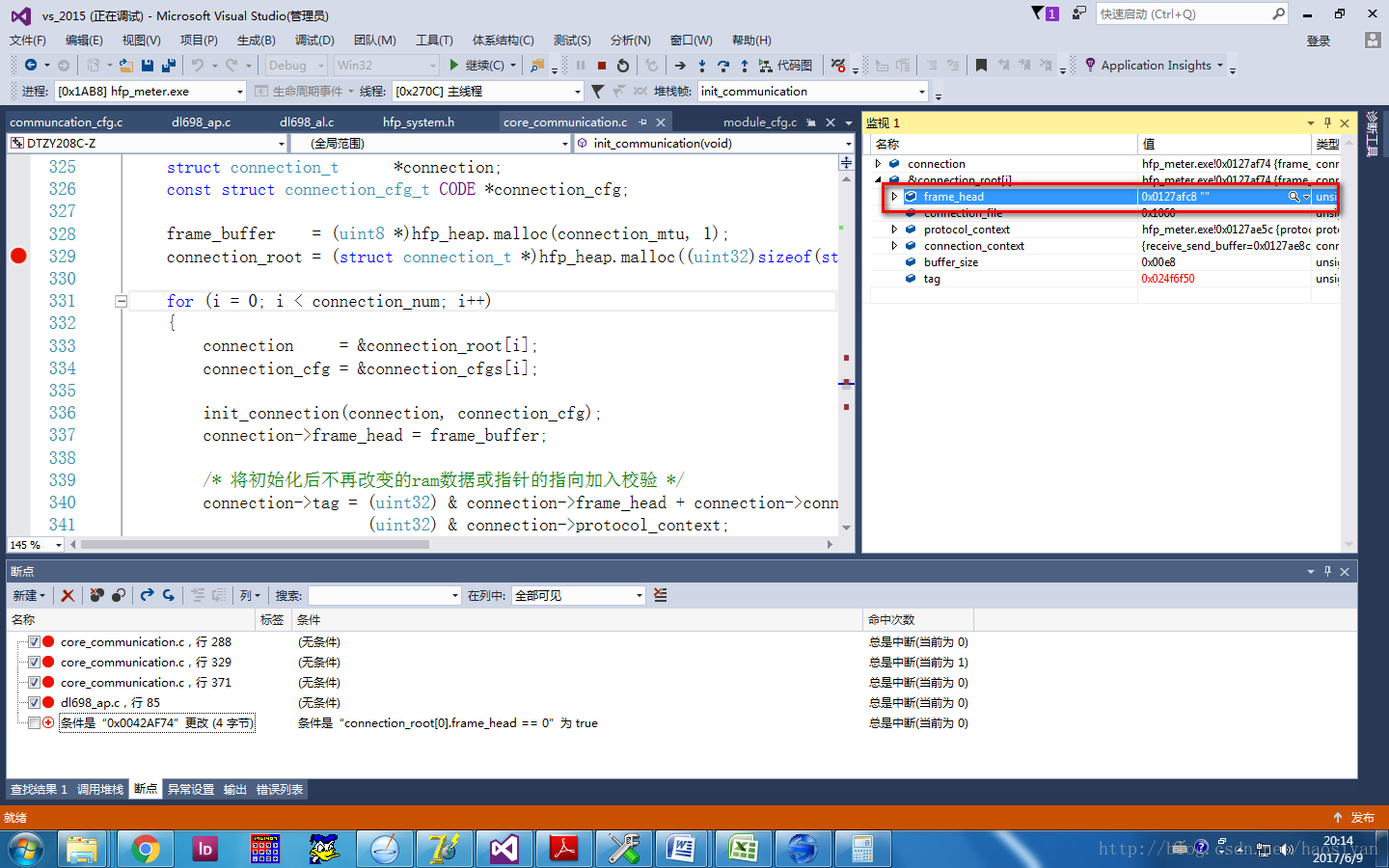
Task: Click the import breakpoints arrow icon
Action: tap(168, 595)
